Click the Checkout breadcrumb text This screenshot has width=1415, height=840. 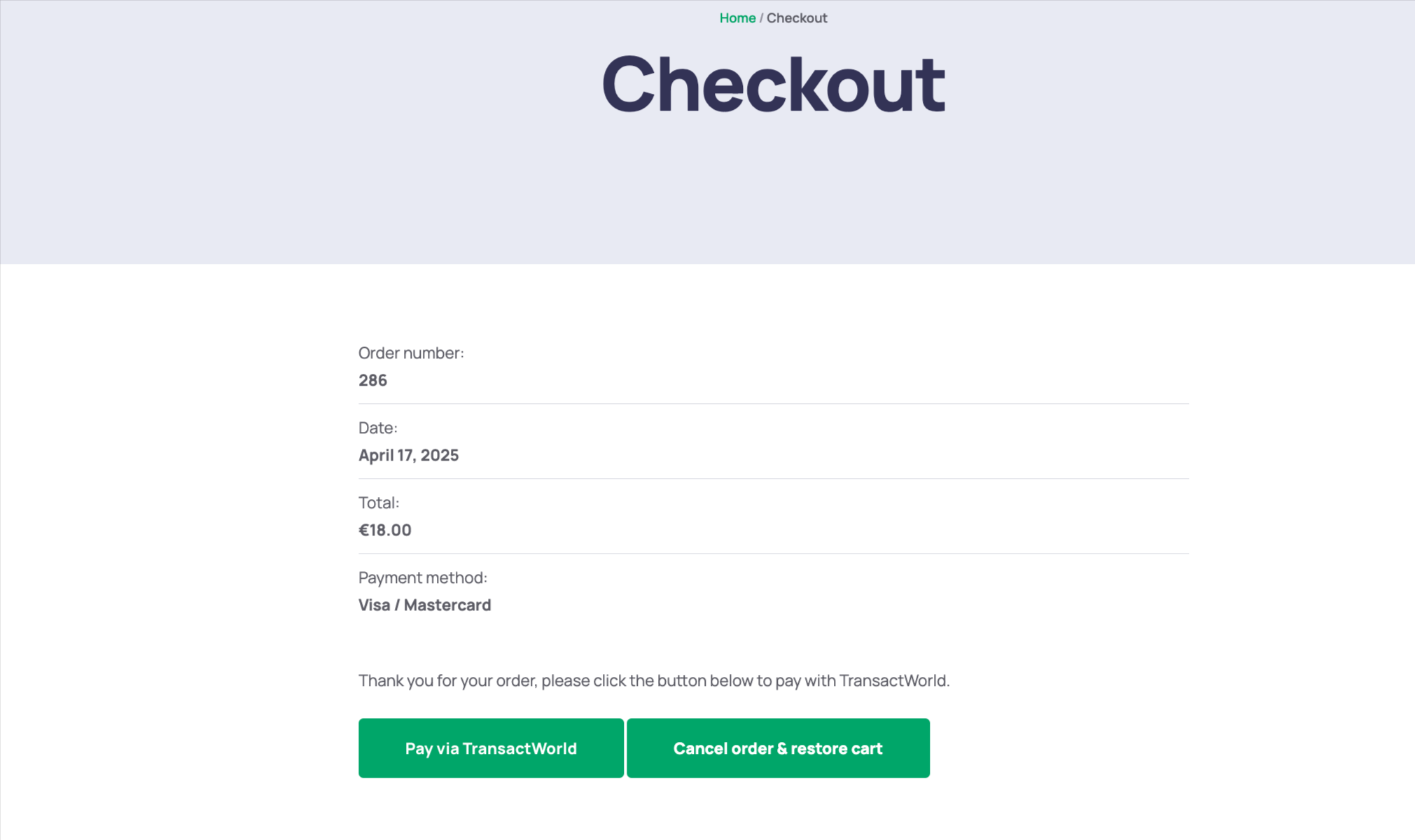pos(797,18)
